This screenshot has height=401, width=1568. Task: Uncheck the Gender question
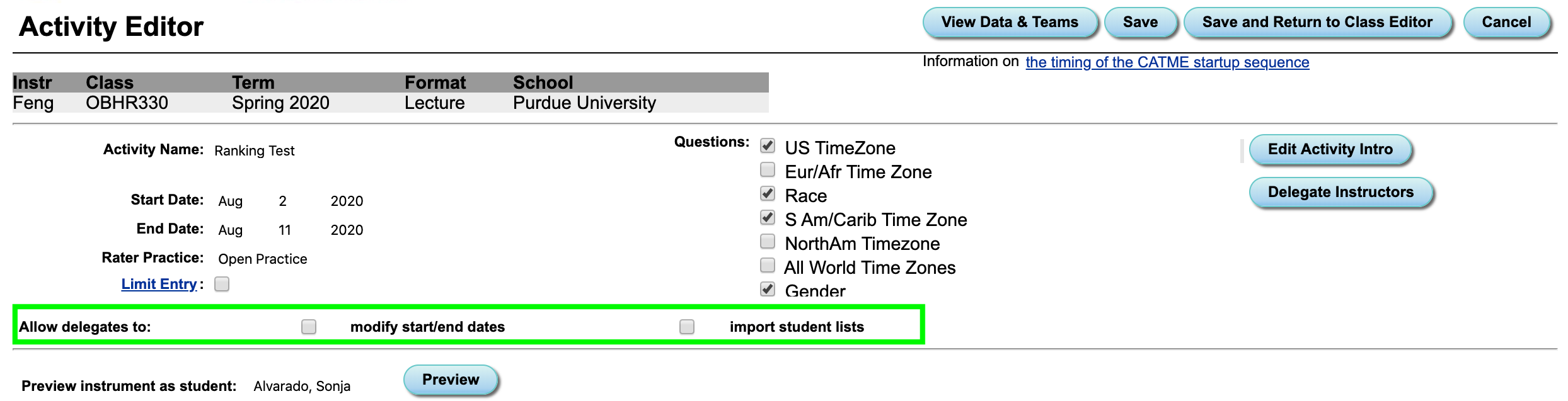pyautogui.click(x=767, y=288)
